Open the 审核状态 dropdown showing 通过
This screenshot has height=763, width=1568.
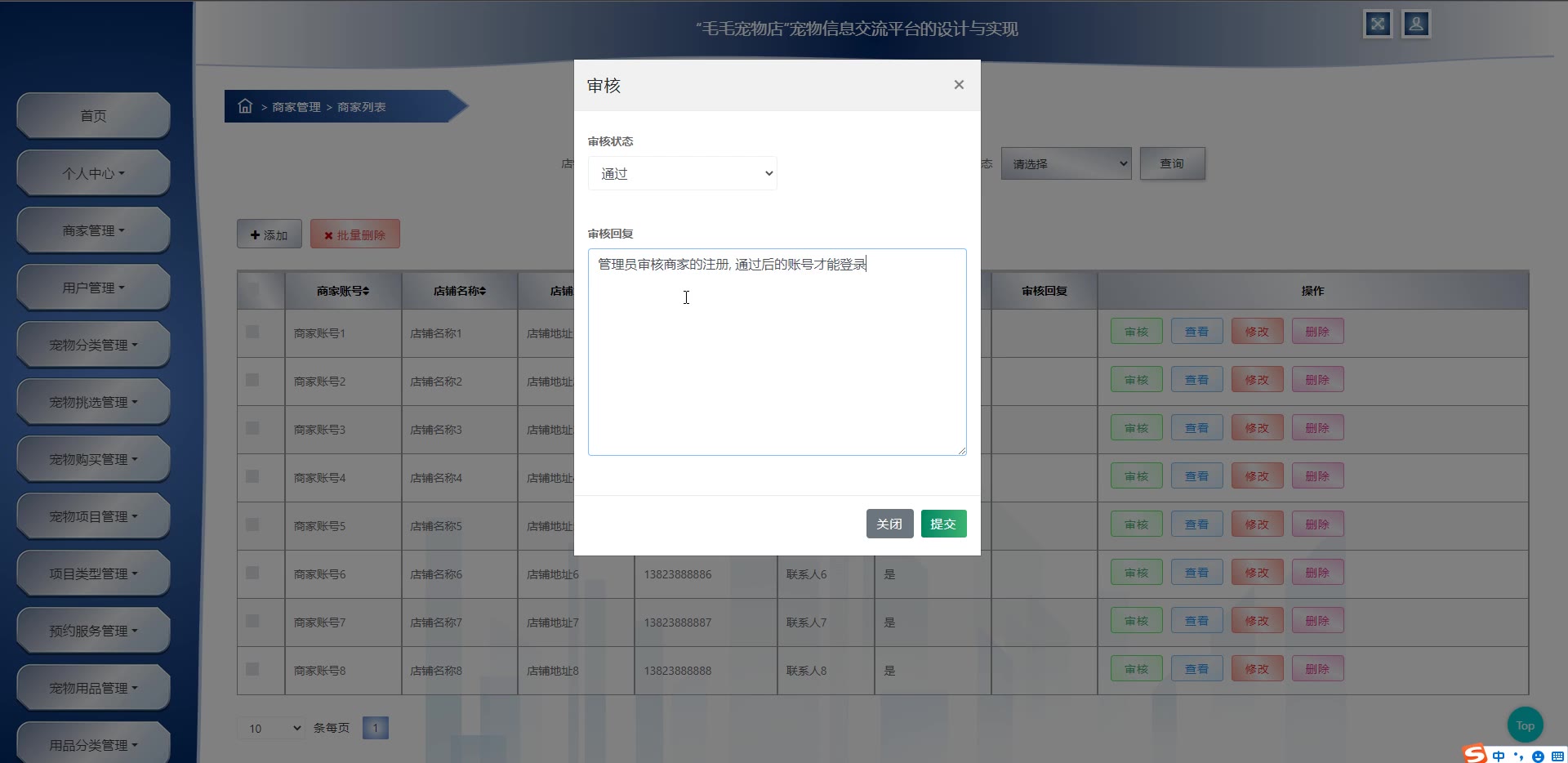pos(682,173)
